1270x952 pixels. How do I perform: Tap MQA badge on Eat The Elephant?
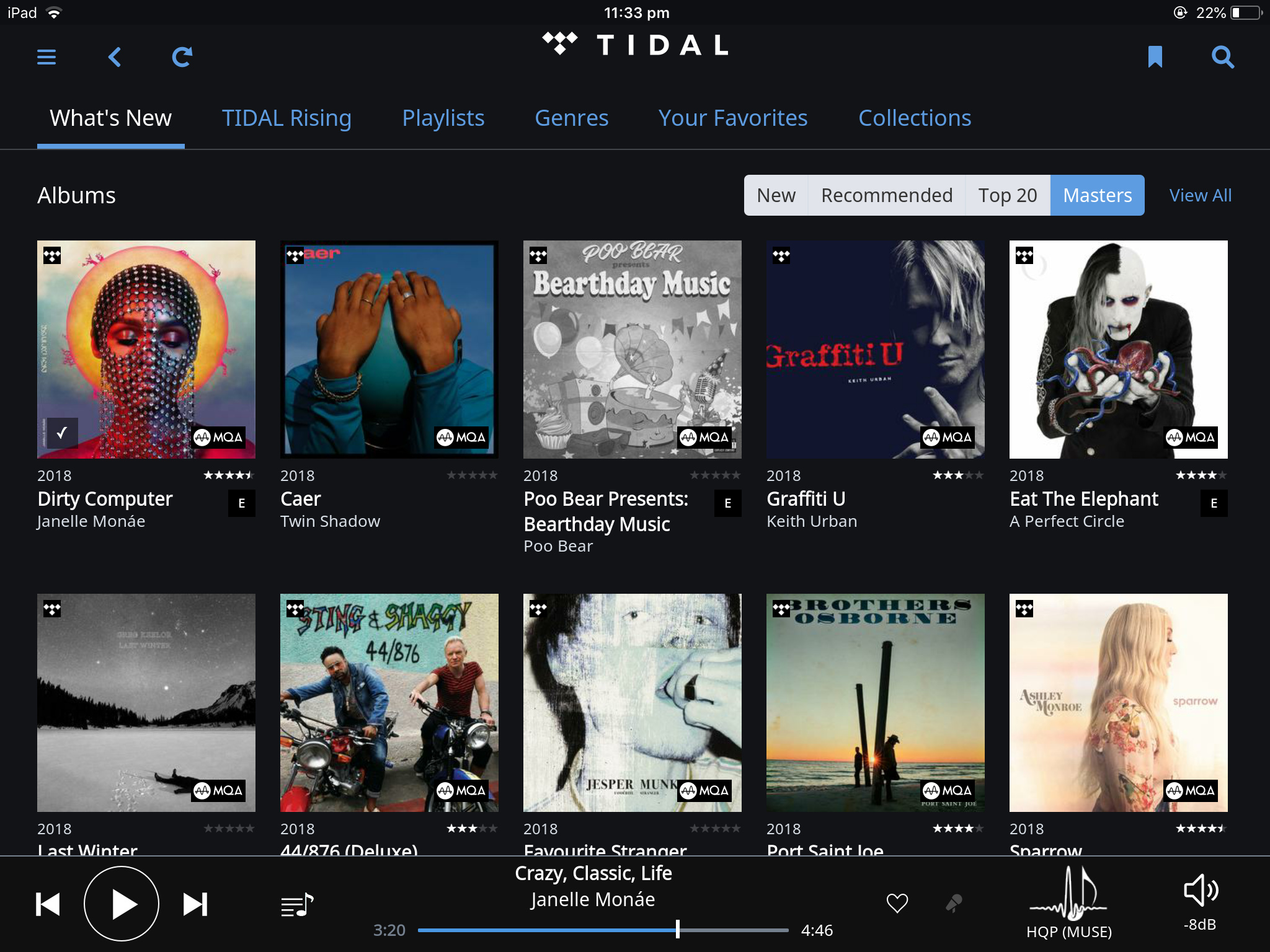click(x=1191, y=438)
